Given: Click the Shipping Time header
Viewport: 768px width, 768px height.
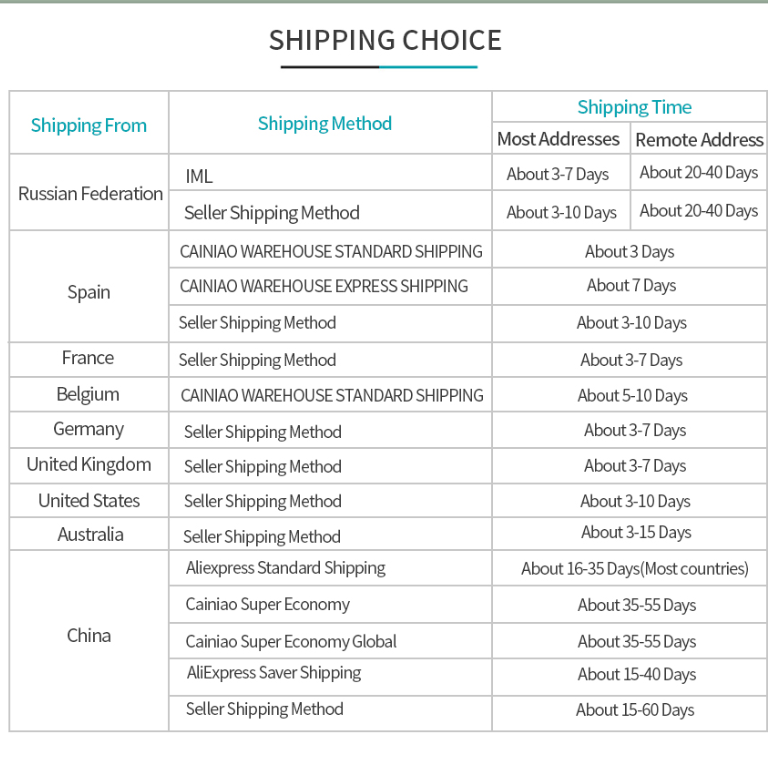Looking at the screenshot, I should (x=634, y=107).
